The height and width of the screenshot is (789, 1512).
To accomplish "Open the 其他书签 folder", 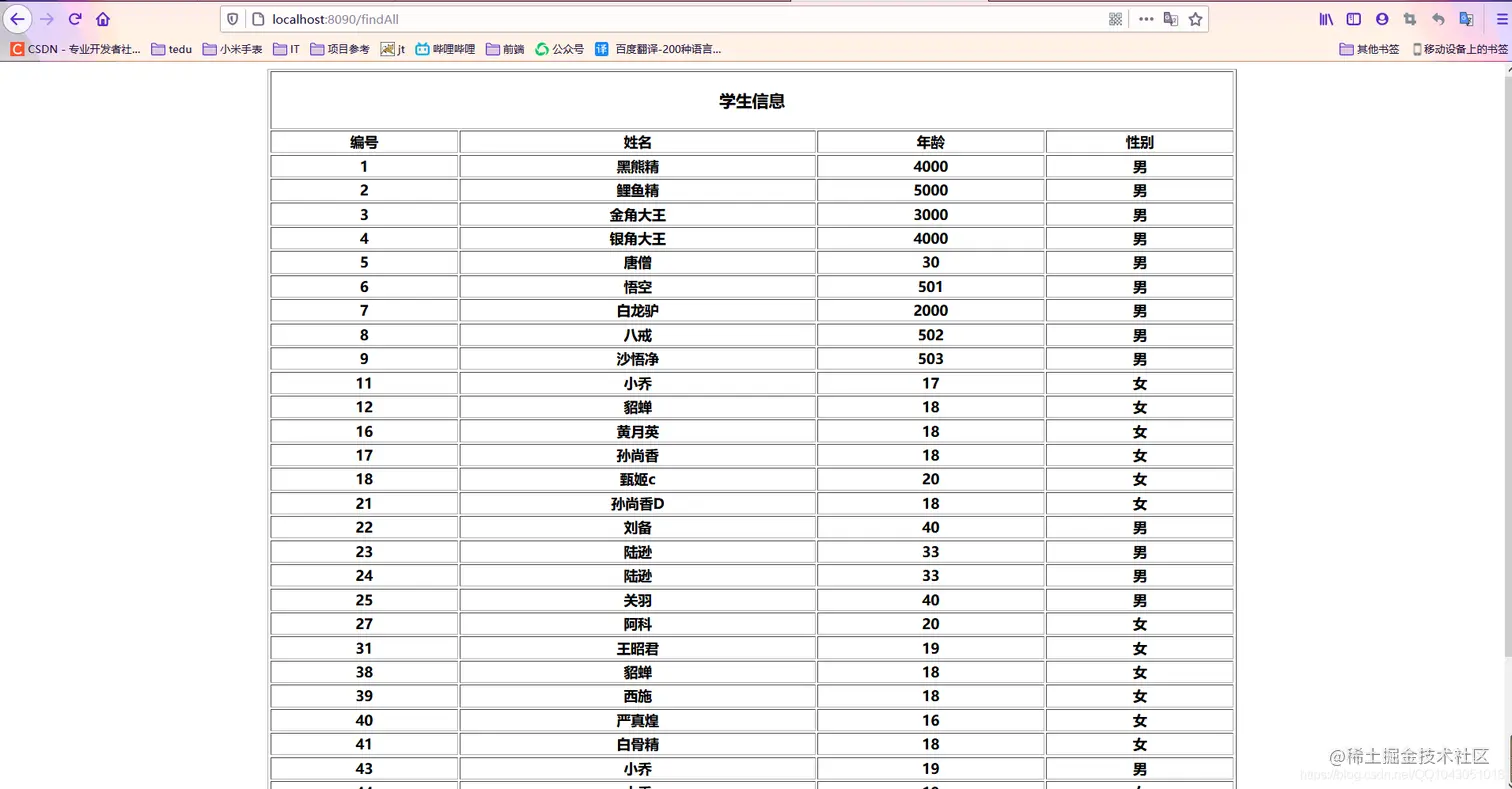I will coord(1369,49).
